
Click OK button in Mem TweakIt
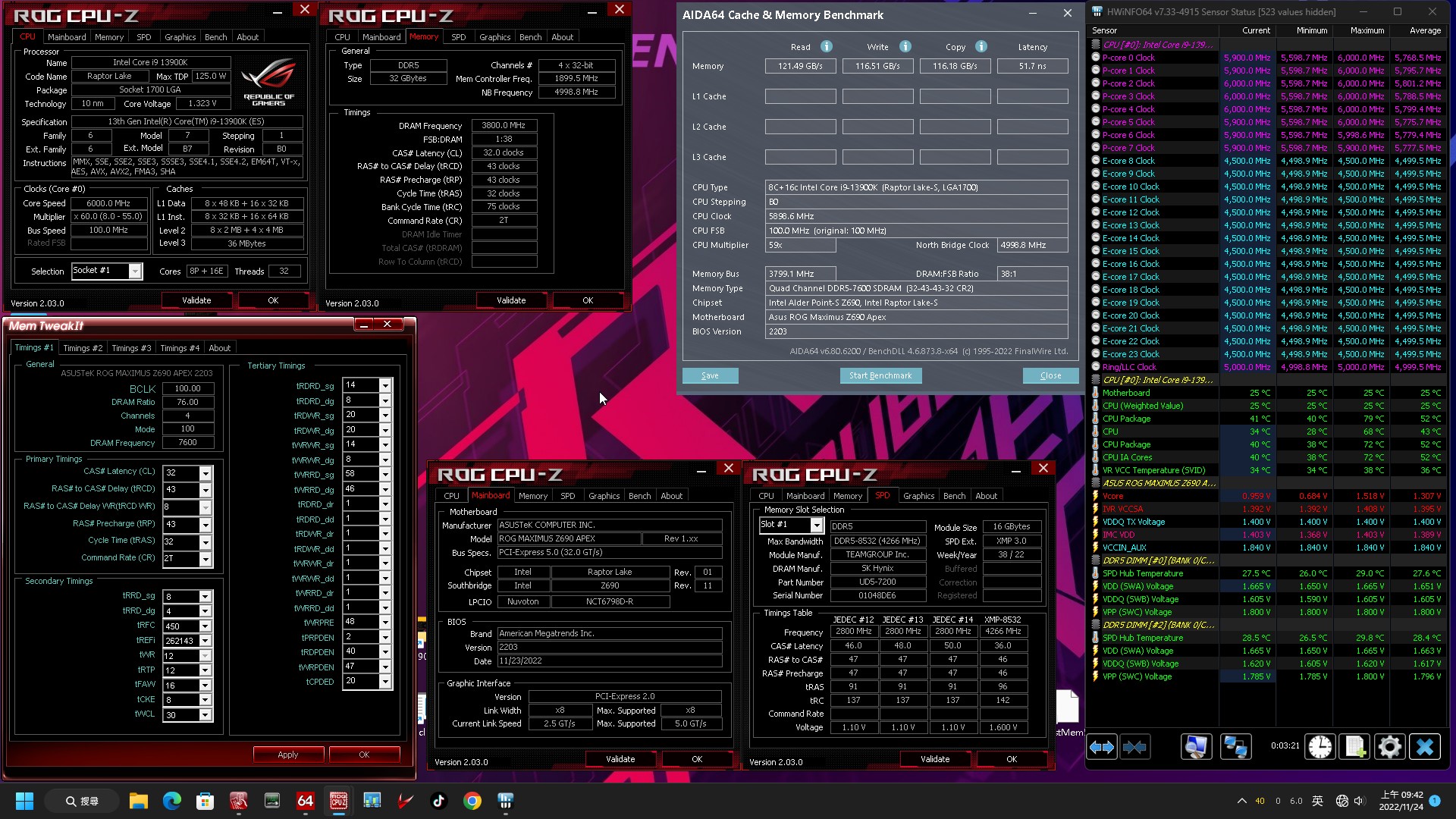click(x=364, y=755)
